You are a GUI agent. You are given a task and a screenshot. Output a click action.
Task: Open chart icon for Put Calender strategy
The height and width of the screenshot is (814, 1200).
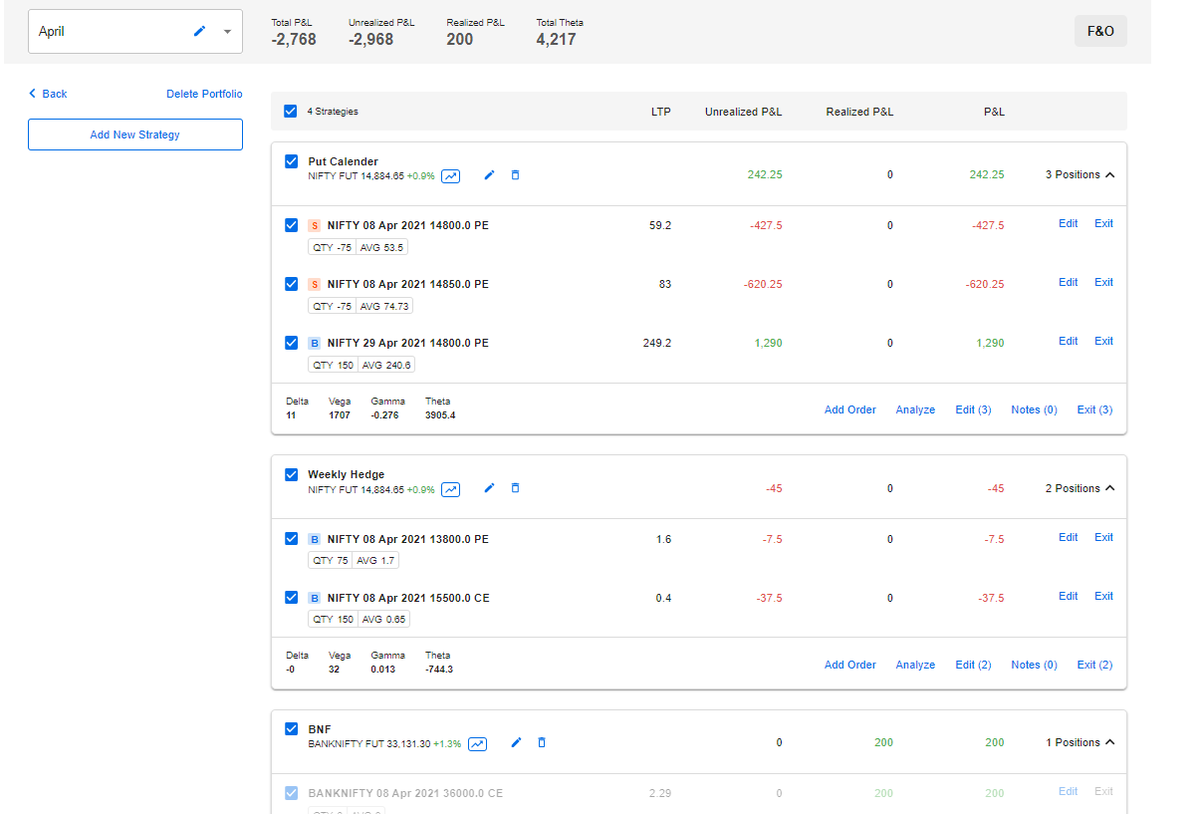(x=451, y=176)
